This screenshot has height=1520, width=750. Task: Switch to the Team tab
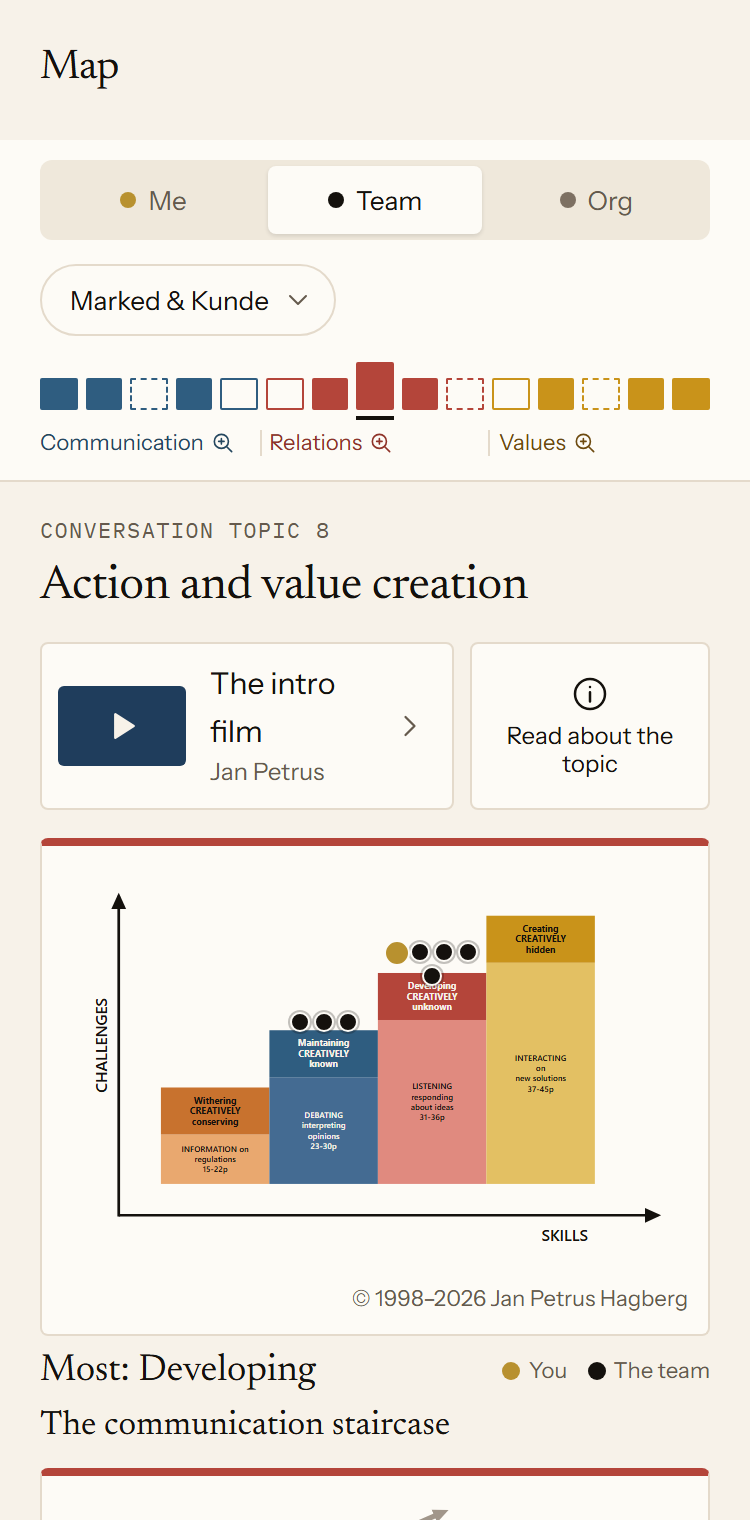pyautogui.click(x=375, y=200)
